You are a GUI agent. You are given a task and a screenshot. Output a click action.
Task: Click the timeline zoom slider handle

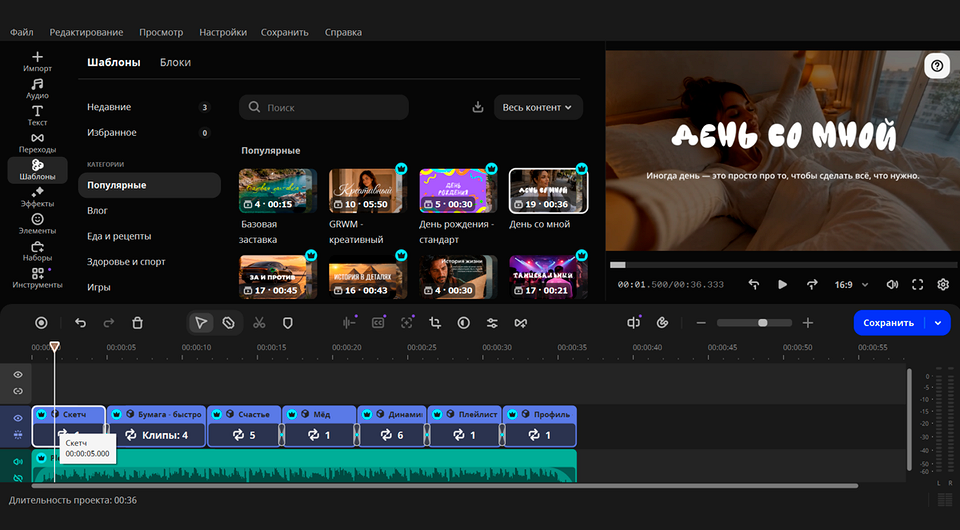click(x=763, y=323)
